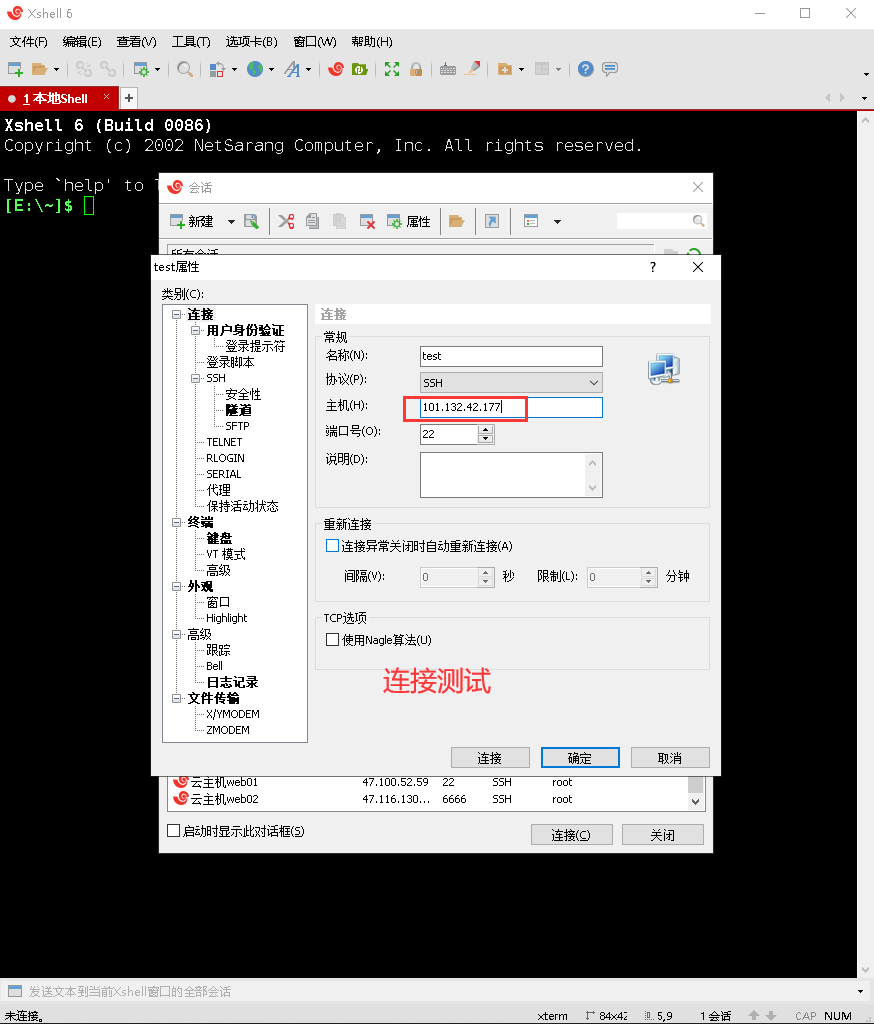The height and width of the screenshot is (1024, 874).
Task: Click the open folder icon in main toolbar
Action: pyautogui.click(x=39, y=69)
